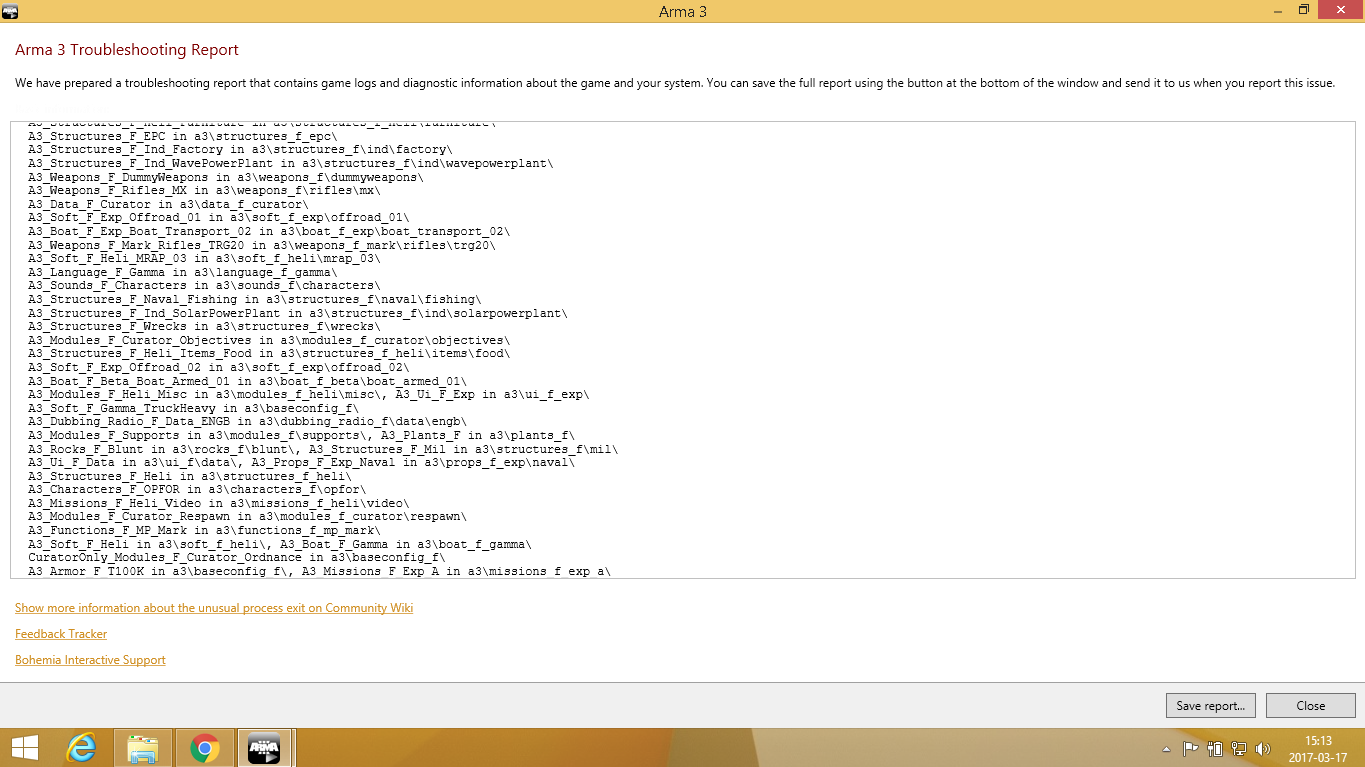Click the volume speaker tray icon
The image size is (1365, 767).
pos(1263,748)
